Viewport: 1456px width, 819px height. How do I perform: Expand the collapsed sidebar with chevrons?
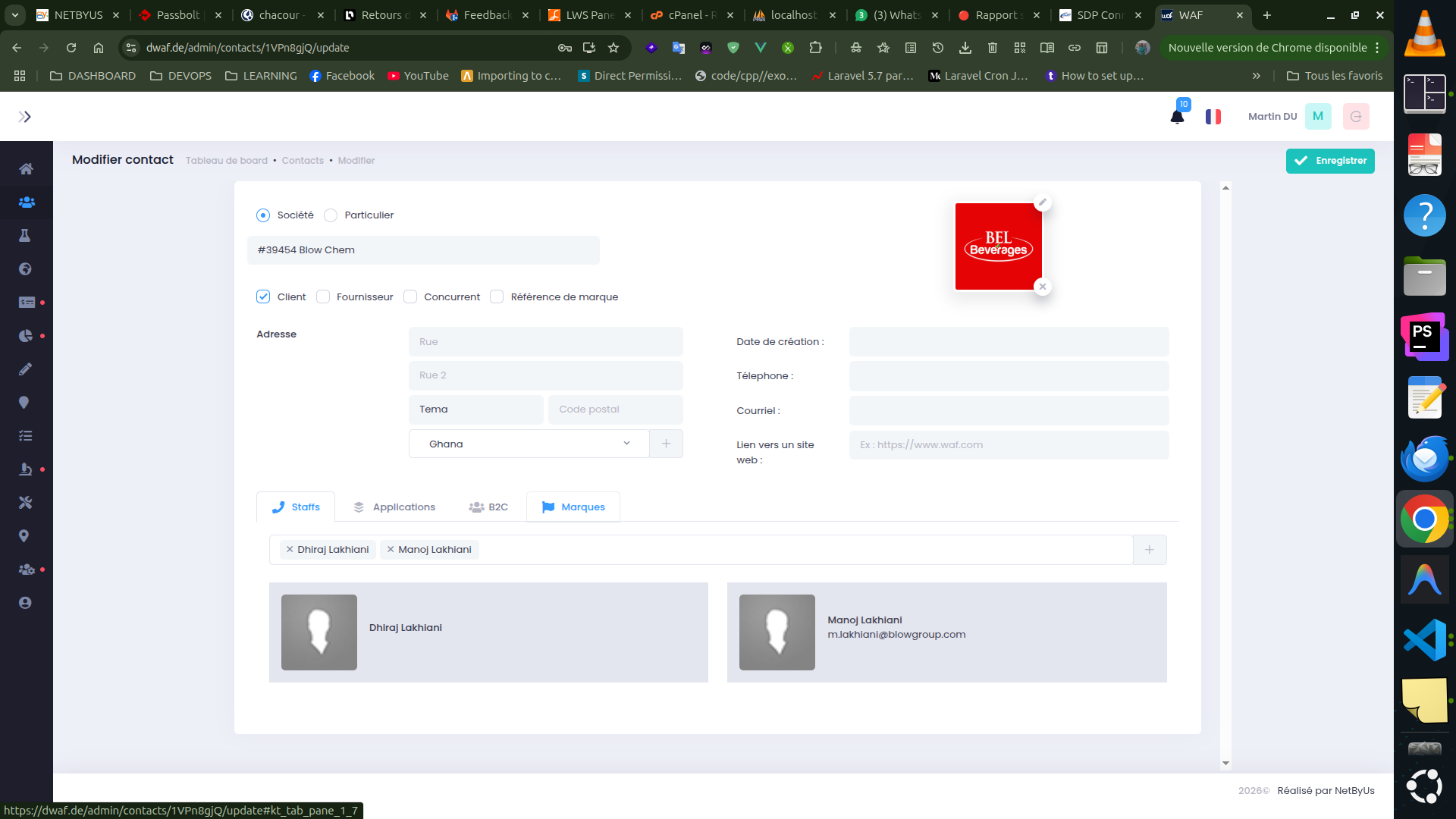point(24,117)
